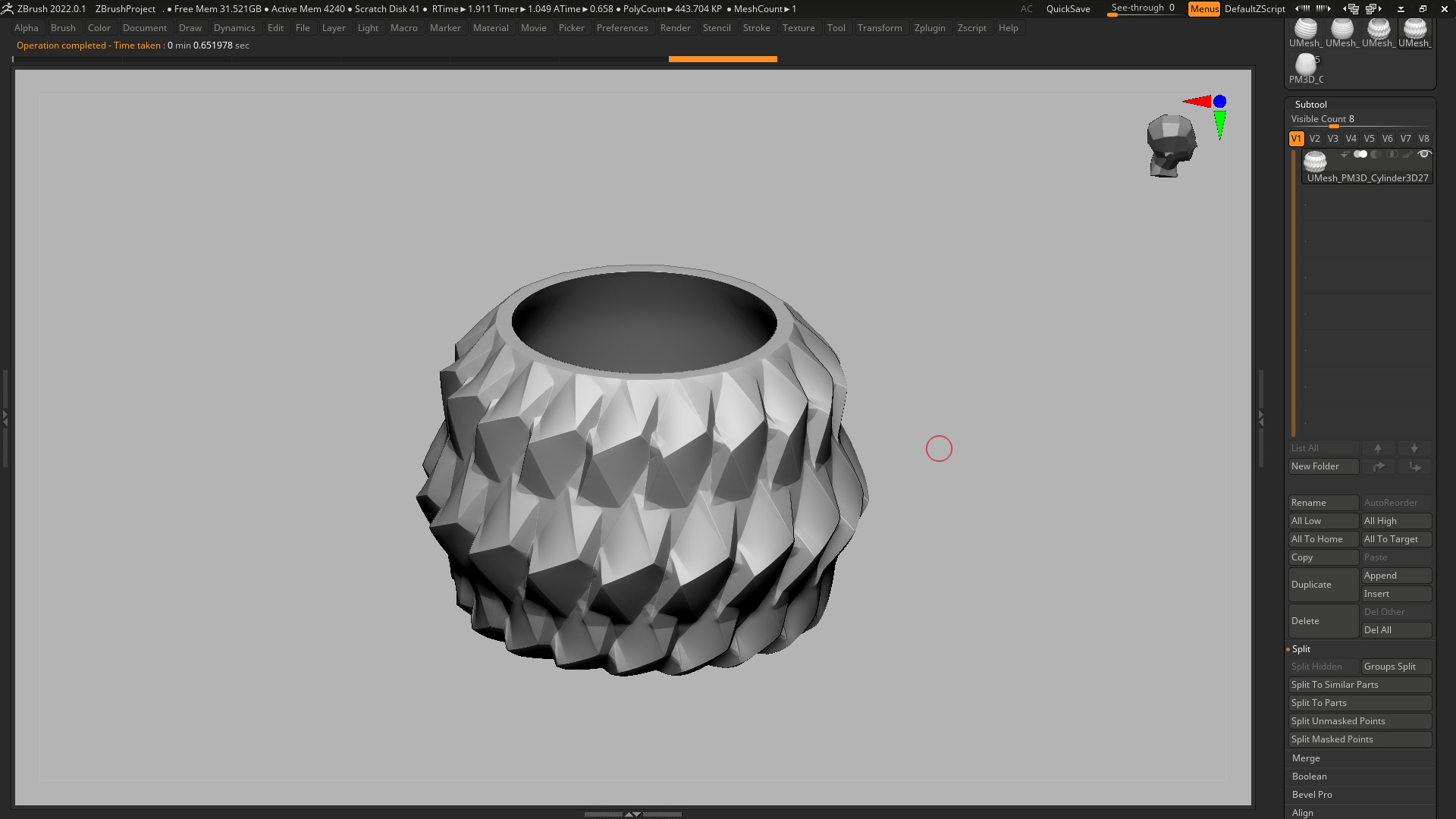Image resolution: width=1456 pixels, height=819 pixels.
Task: Click the left tray divider handle
Action: click(x=5, y=417)
